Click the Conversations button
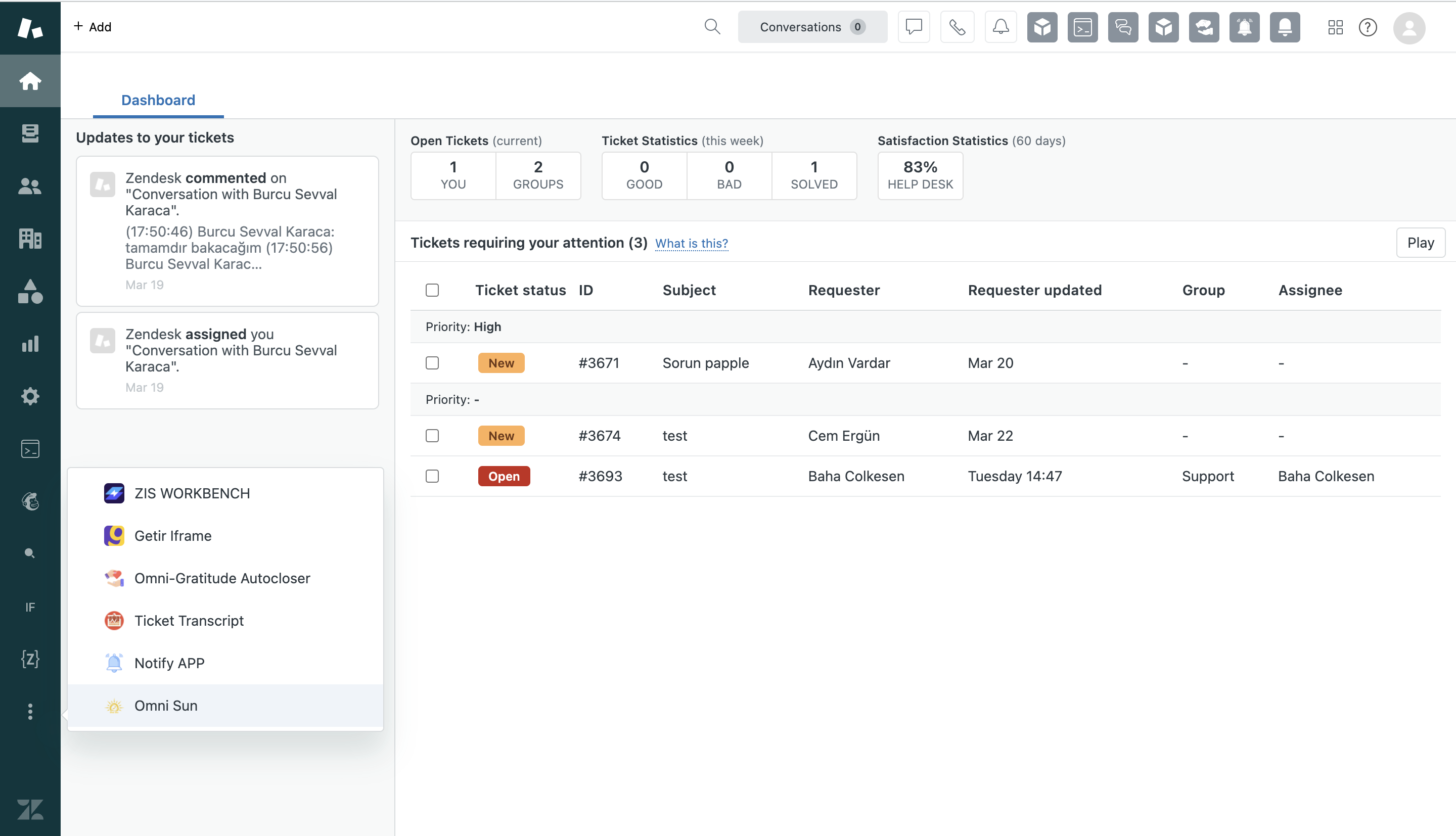Screen dimensions: 1456x836 pyautogui.click(x=812, y=27)
